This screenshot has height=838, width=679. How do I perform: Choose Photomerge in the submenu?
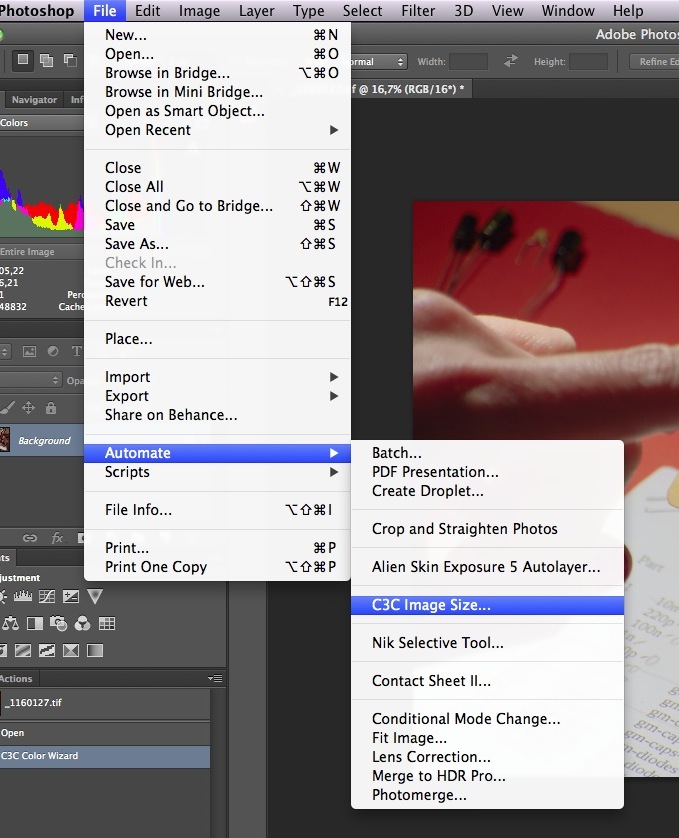click(x=487, y=795)
